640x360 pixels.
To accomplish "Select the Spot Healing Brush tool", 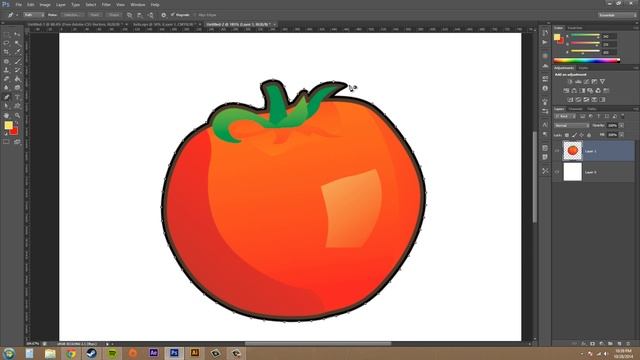I will coord(6,61).
